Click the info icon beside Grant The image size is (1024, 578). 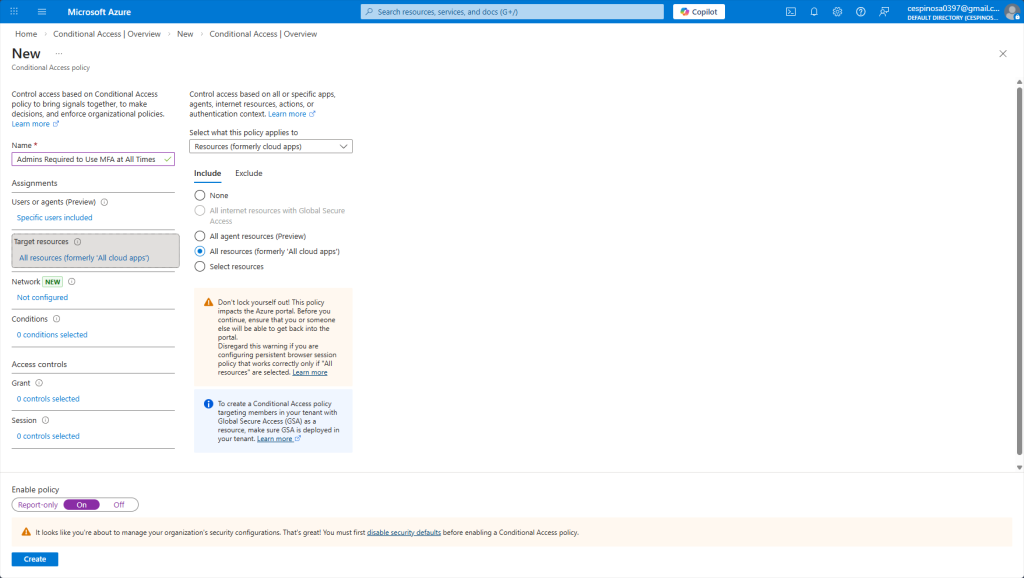[39, 383]
